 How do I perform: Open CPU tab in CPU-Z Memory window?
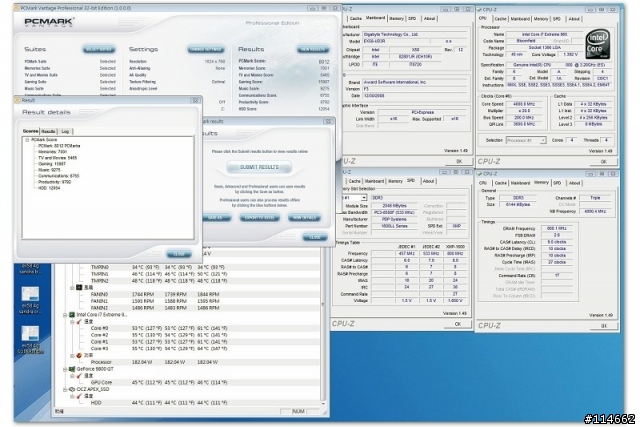click(x=483, y=183)
